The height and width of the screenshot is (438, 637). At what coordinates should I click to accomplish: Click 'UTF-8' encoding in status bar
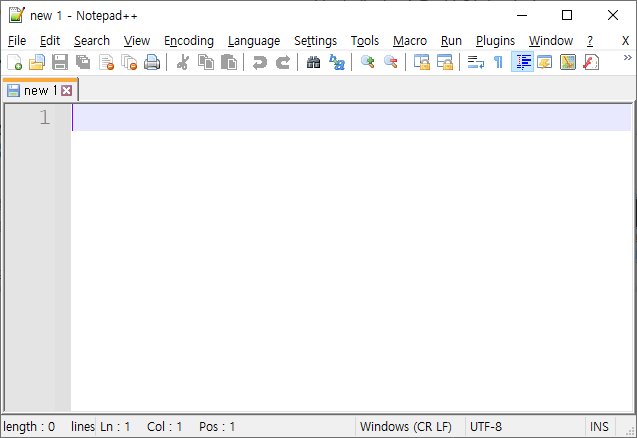coord(486,427)
